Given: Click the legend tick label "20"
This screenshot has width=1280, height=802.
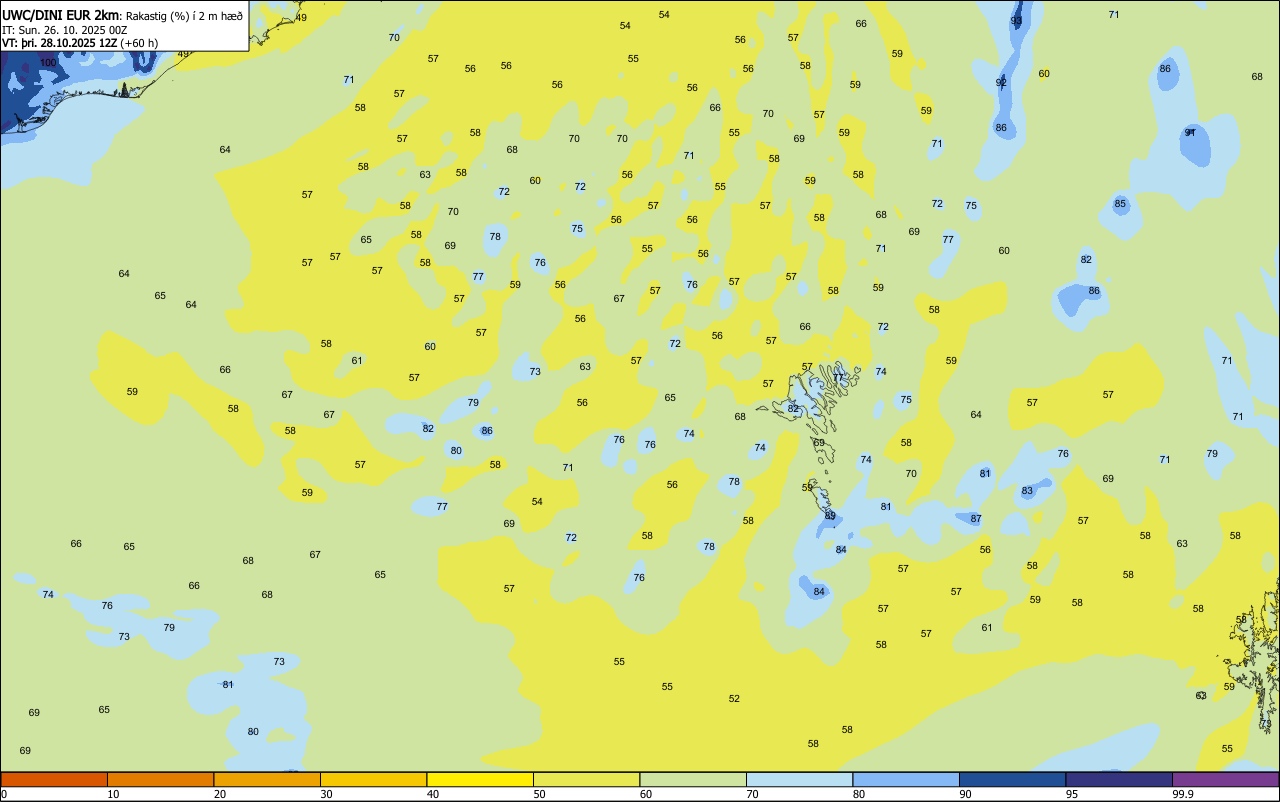Looking at the screenshot, I should click(x=220, y=794).
